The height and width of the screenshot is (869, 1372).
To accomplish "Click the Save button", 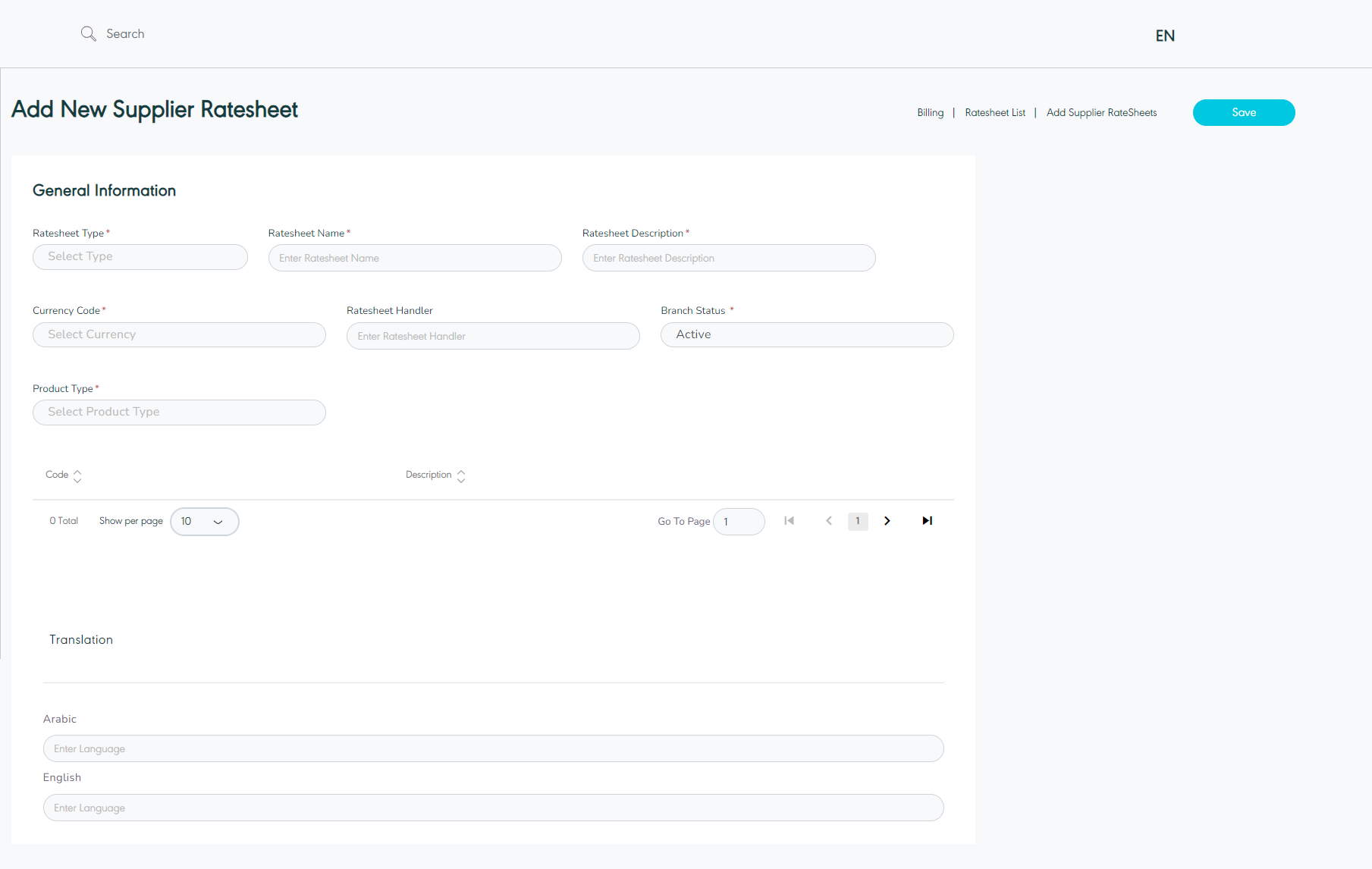I will tap(1243, 113).
